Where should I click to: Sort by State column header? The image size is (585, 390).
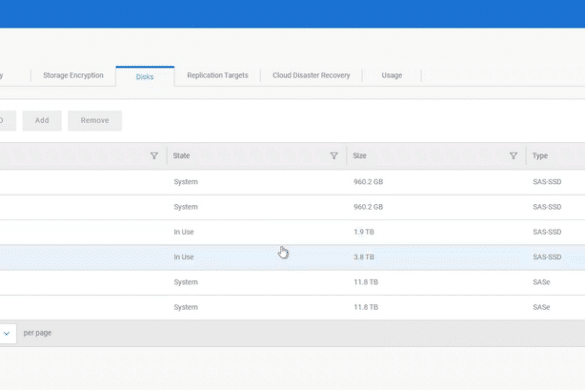pyautogui.click(x=181, y=156)
